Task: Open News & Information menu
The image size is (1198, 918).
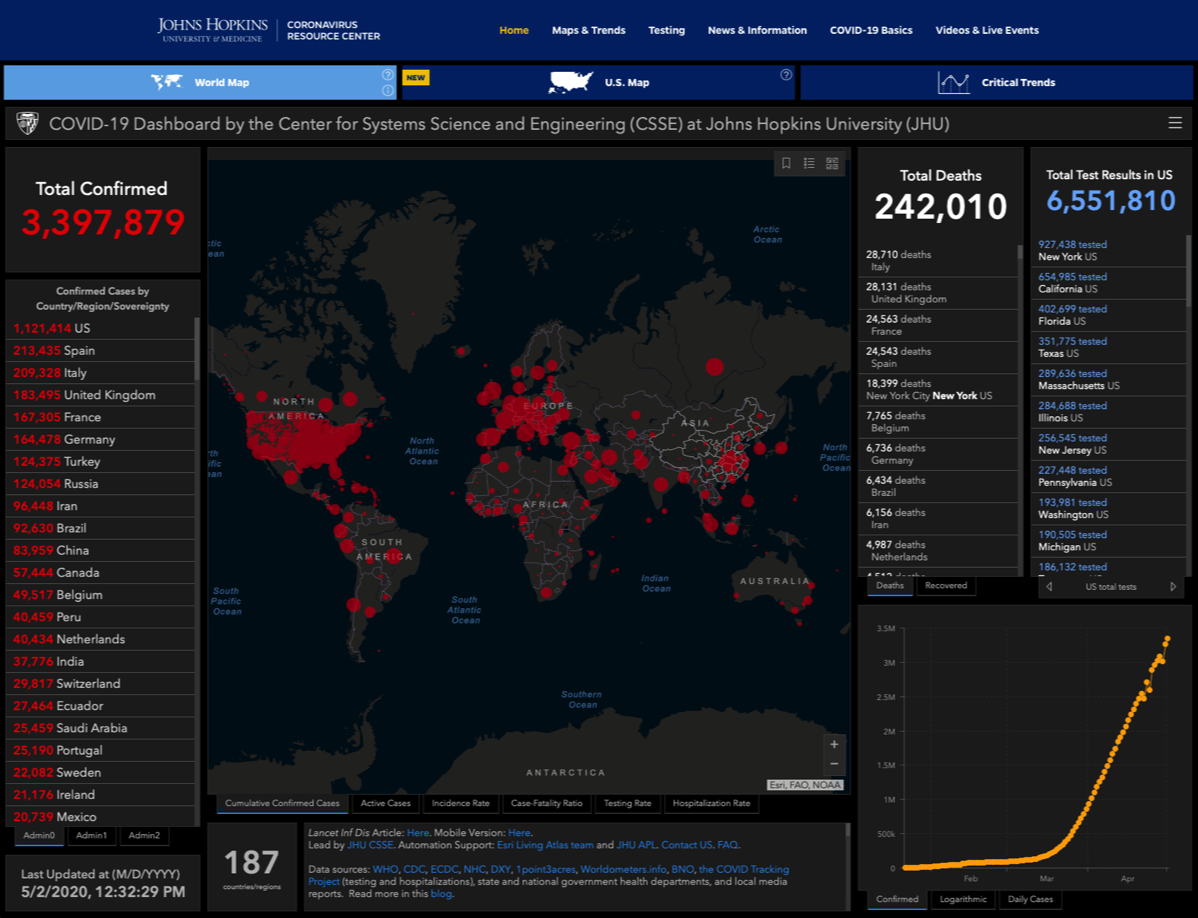Action: 757,31
